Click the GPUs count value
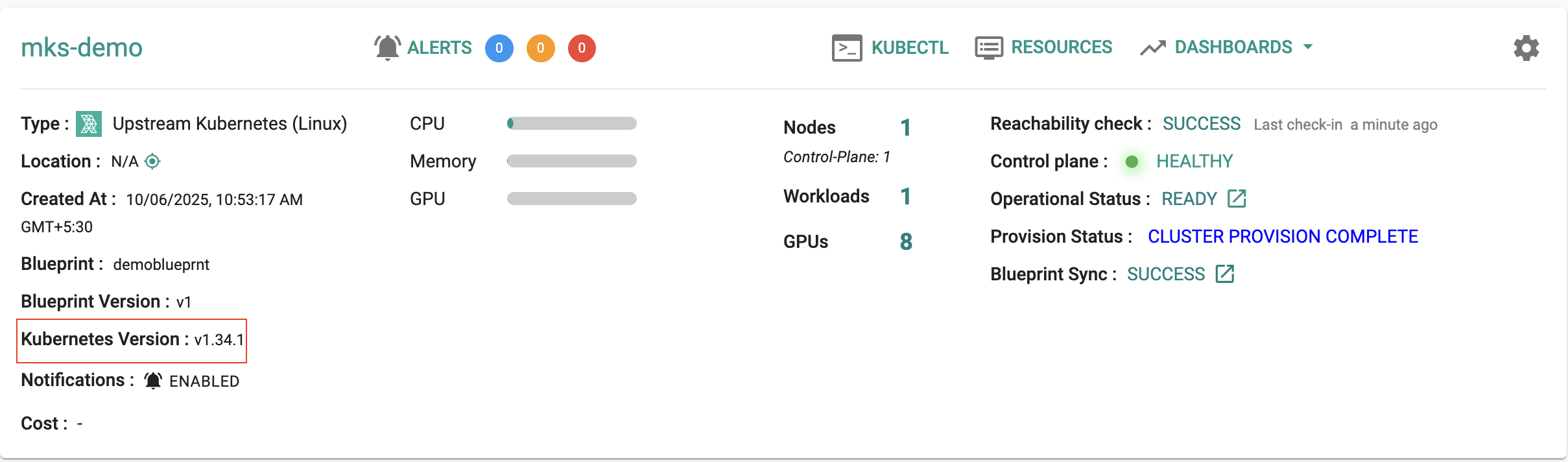 (x=906, y=241)
